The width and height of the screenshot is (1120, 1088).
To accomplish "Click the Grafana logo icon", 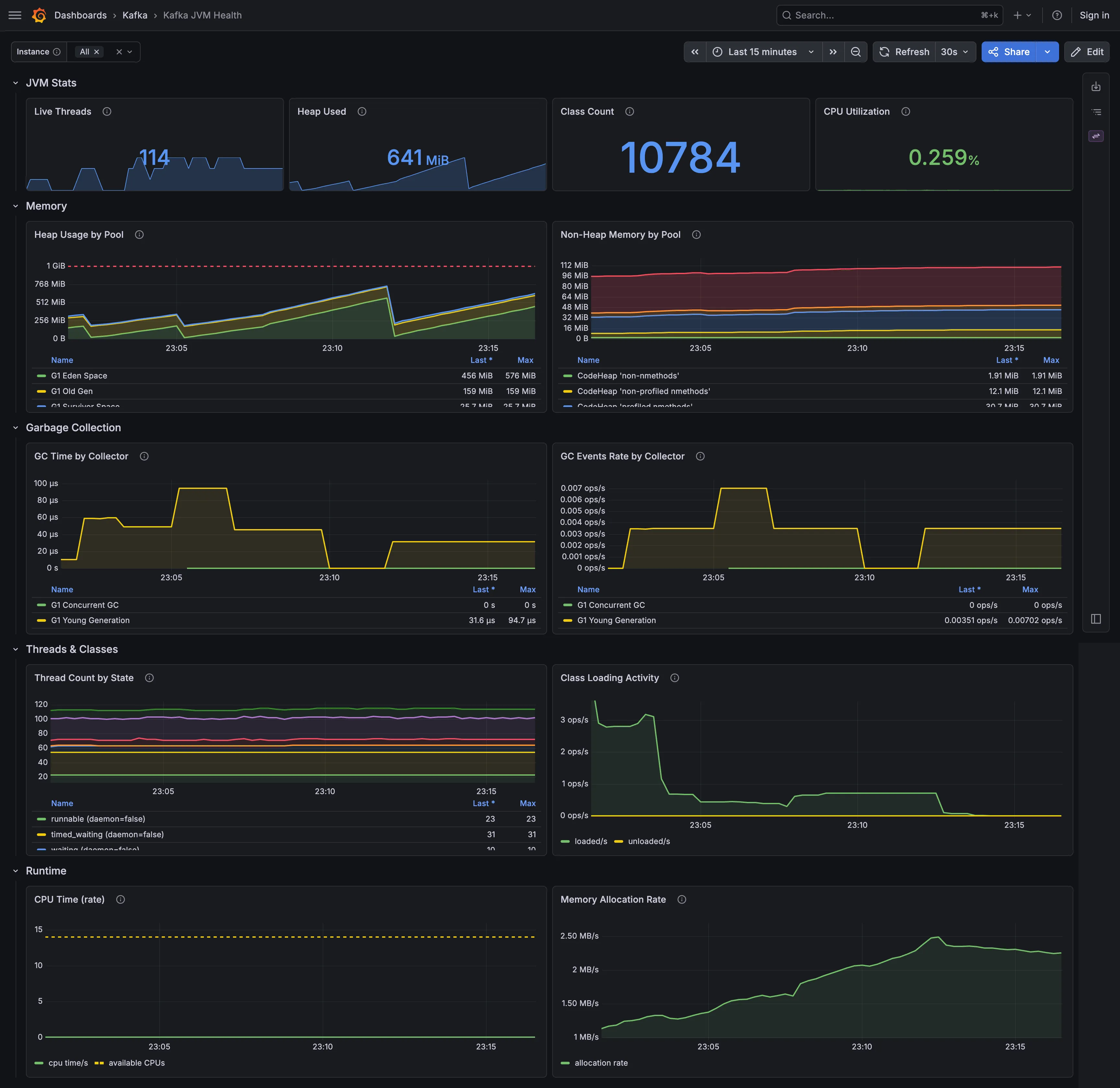I will coord(39,16).
